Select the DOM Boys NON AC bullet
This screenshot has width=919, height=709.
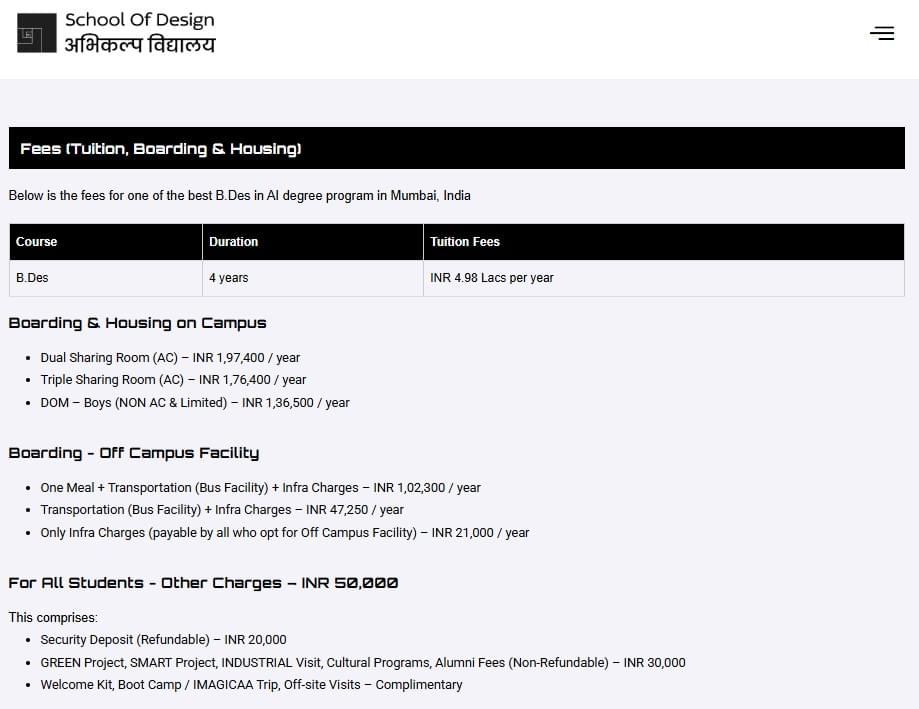(195, 402)
